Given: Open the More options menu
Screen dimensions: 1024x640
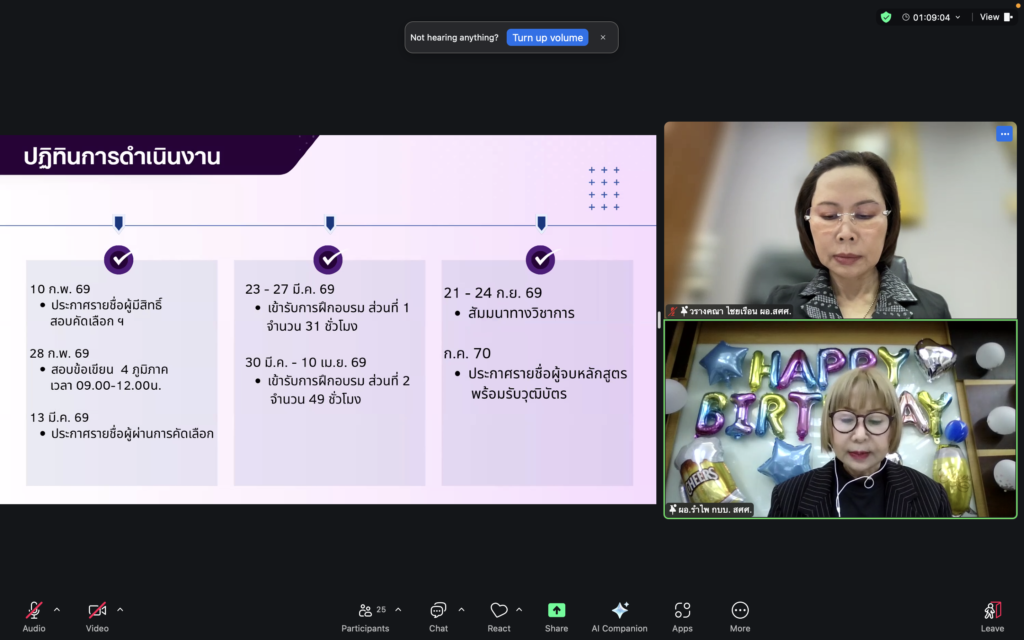Looking at the screenshot, I should [x=740, y=615].
